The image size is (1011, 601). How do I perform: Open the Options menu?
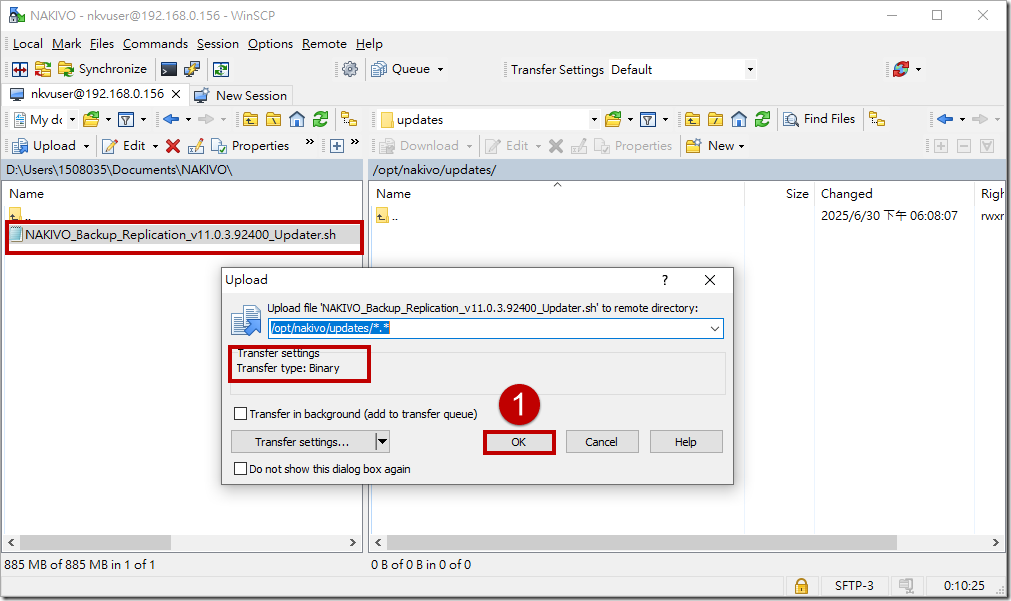tap(270, 44)
